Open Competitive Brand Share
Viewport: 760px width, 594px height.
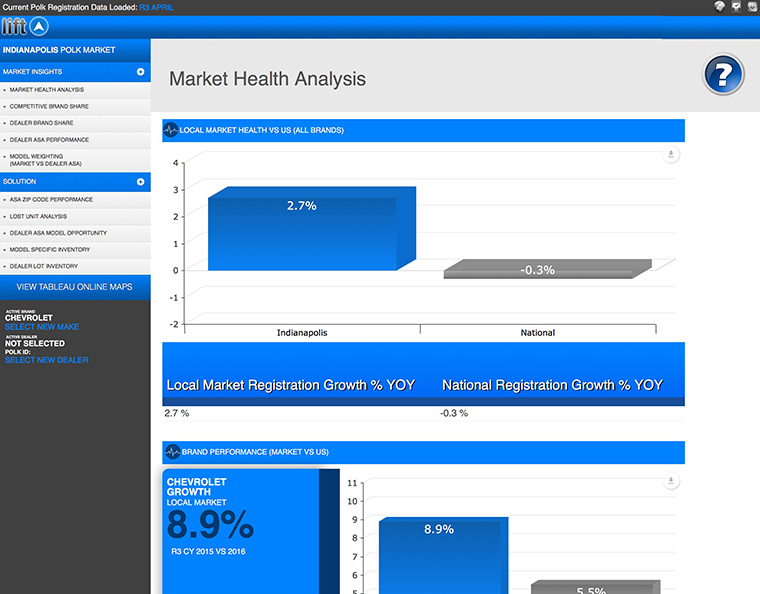(75, 107)
